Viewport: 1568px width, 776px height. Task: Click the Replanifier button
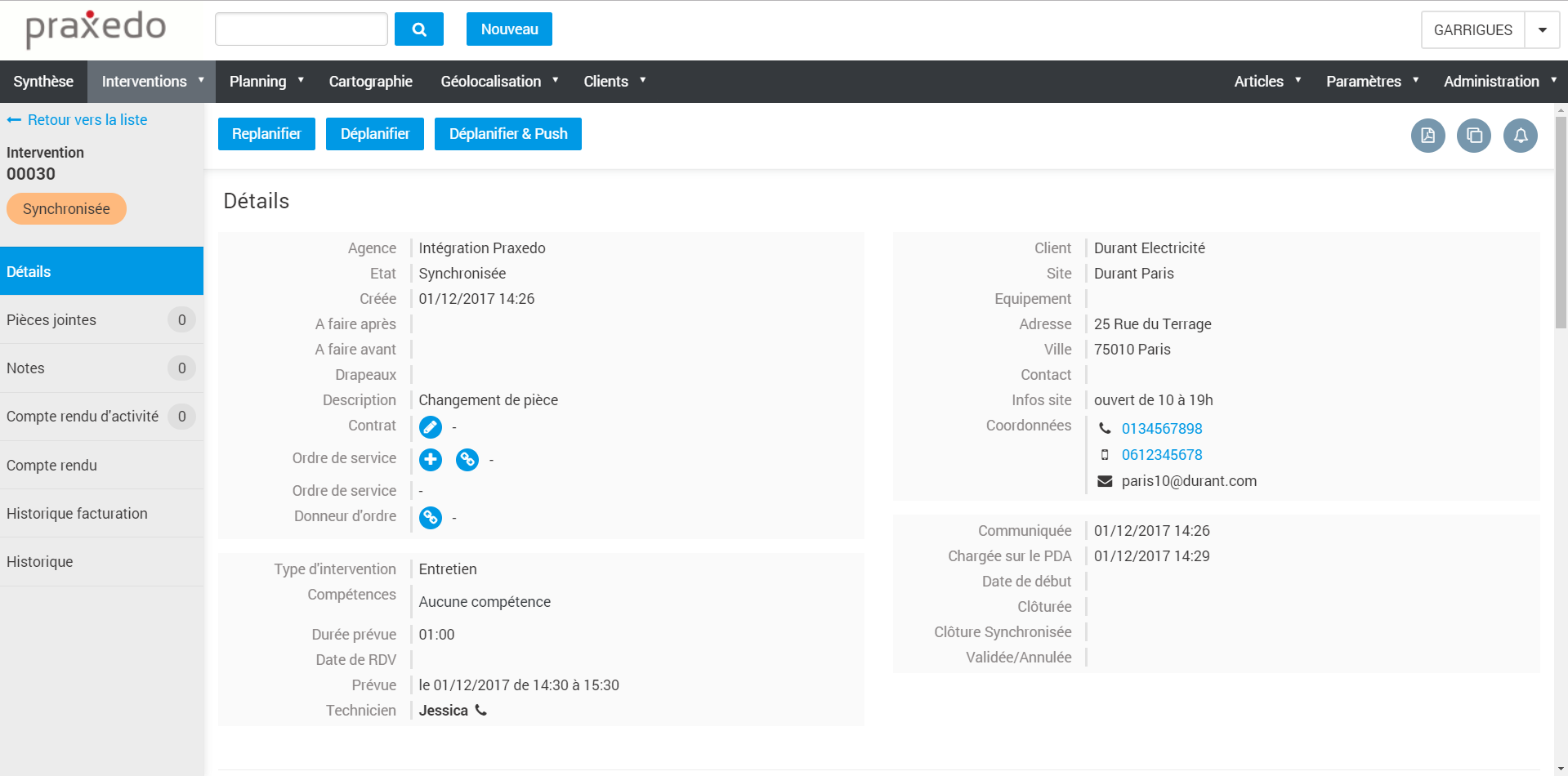tap(266, 134)
